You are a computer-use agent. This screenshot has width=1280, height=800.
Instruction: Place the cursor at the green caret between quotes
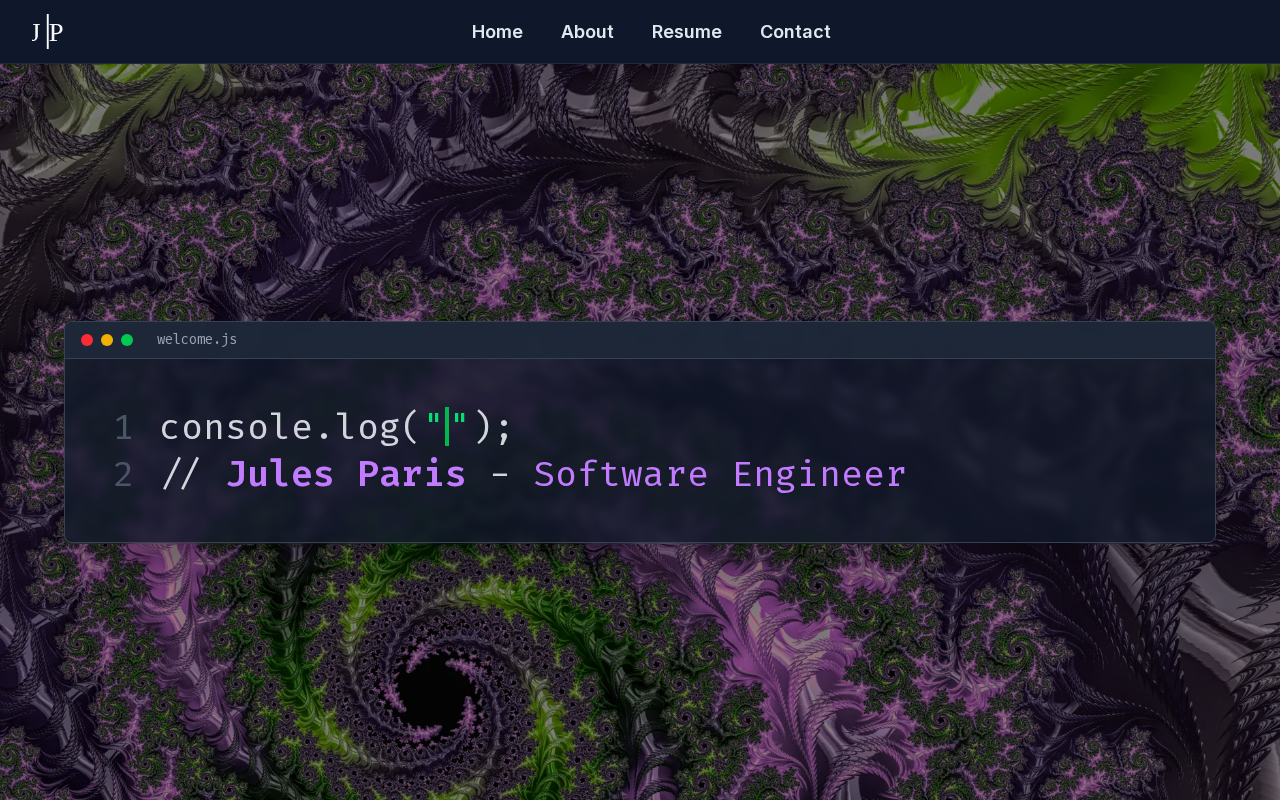tap(447, 428)
